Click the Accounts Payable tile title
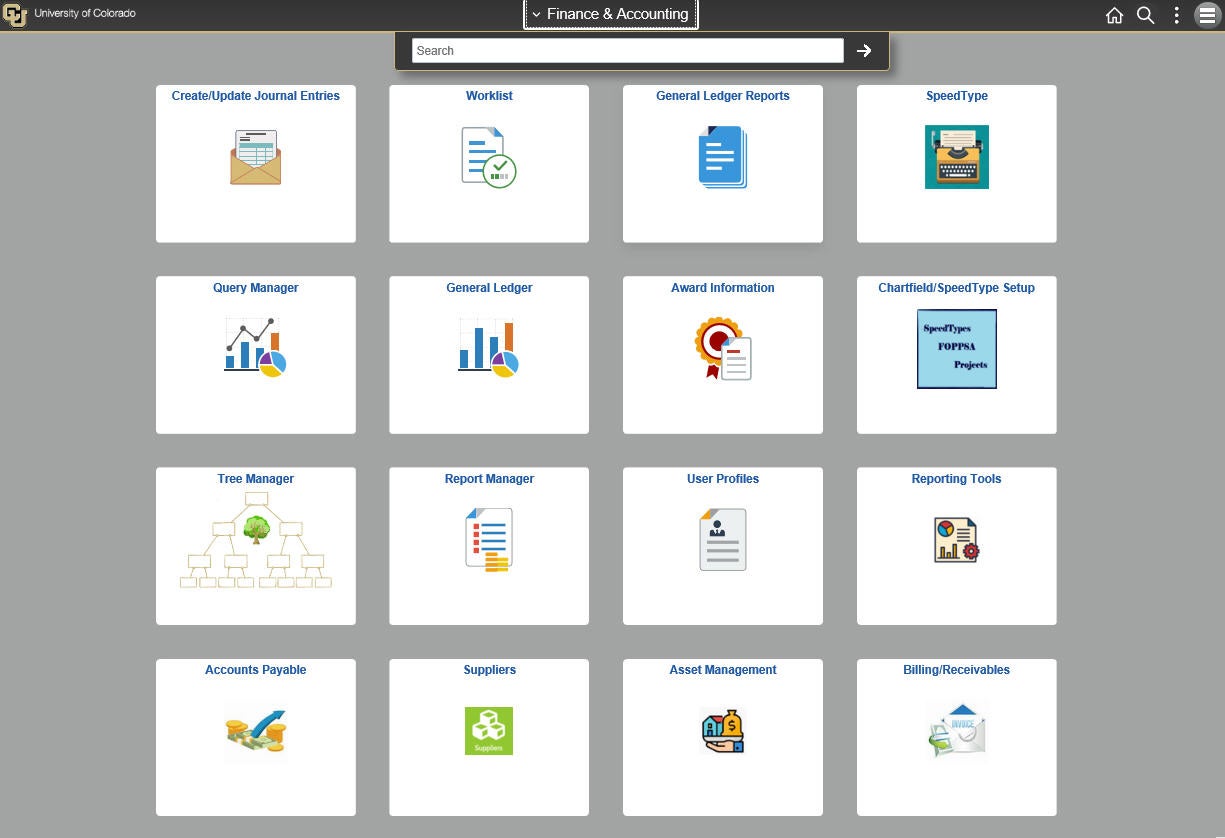Image resolution: width=1225 pixels, height=838 pixels. (x=255, y=670)
